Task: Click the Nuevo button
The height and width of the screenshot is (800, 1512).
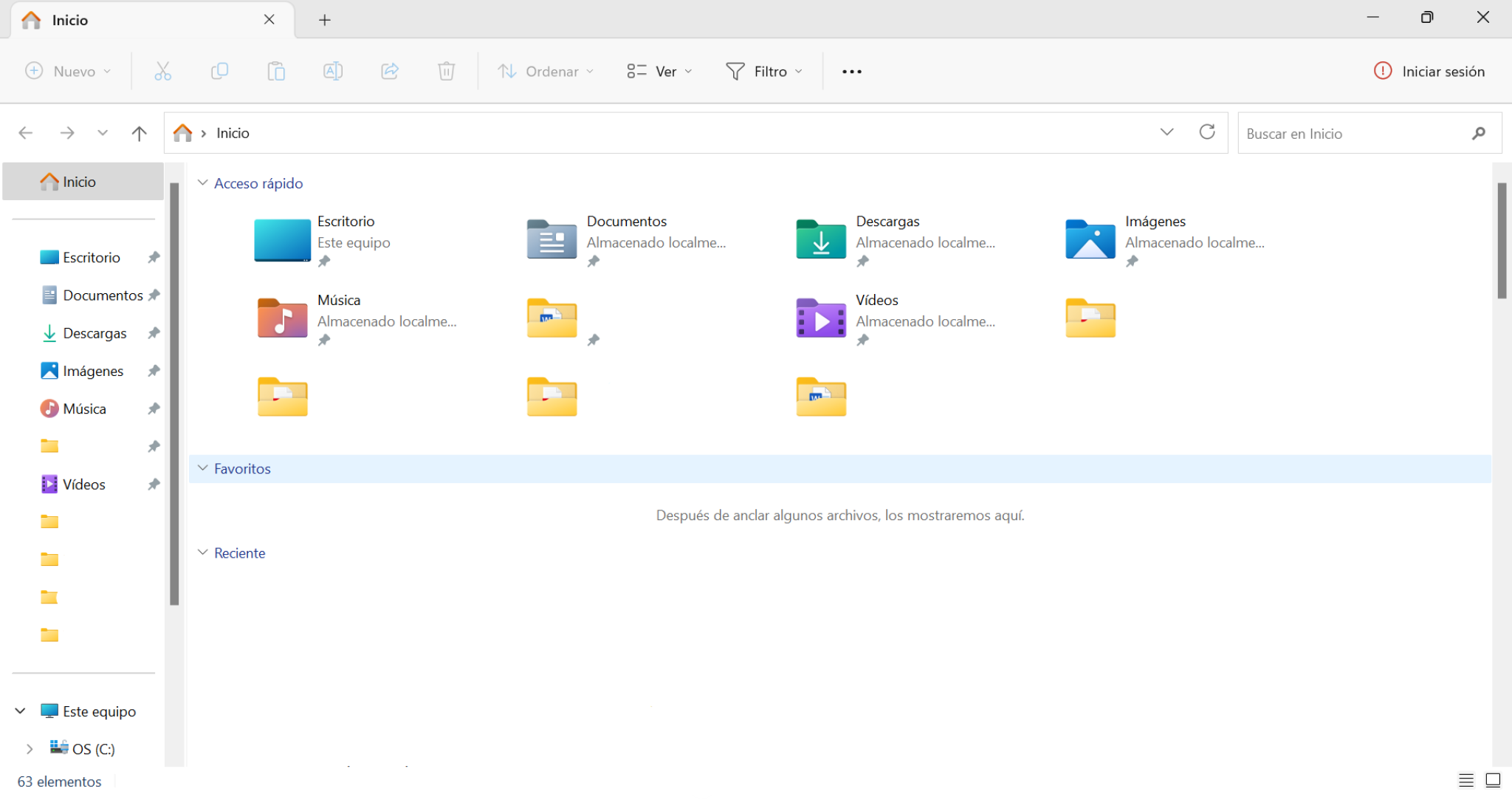Action: point(68,71)
